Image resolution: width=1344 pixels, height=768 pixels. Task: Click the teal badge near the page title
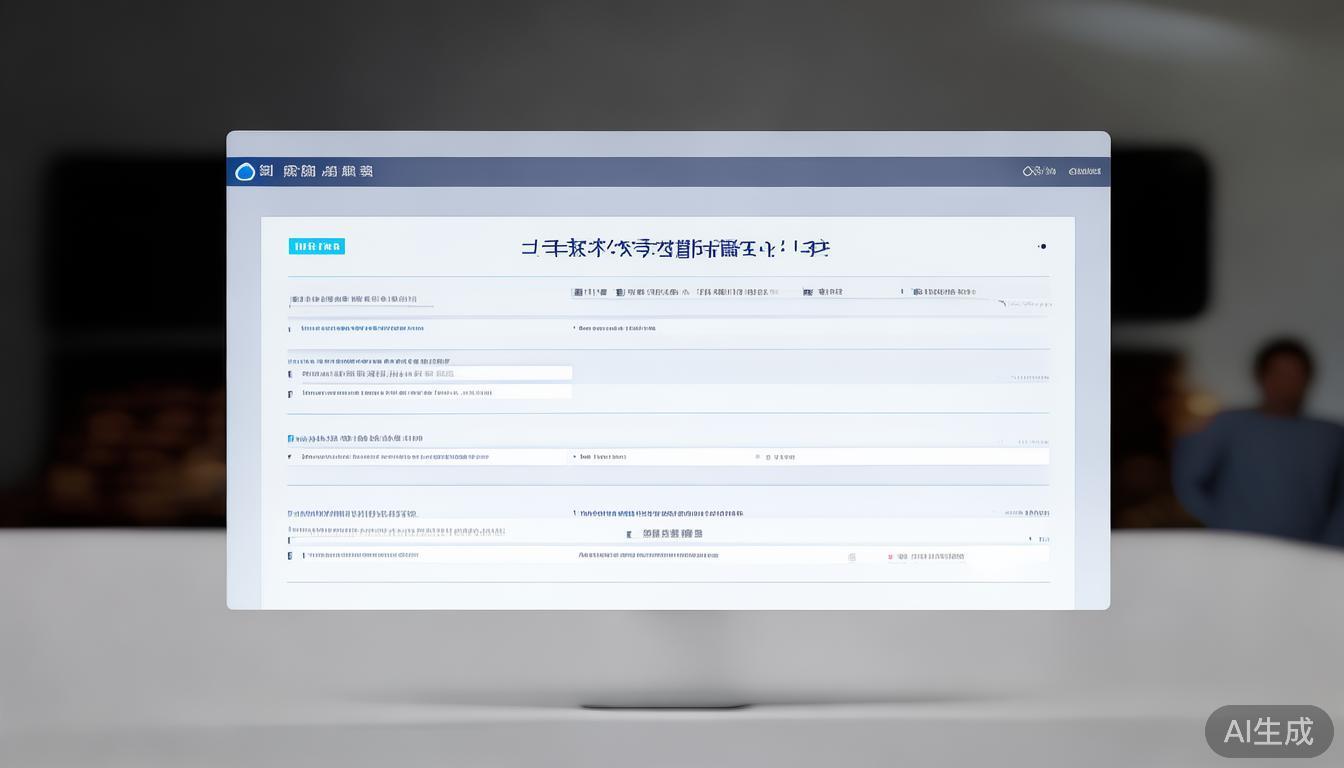317,246
